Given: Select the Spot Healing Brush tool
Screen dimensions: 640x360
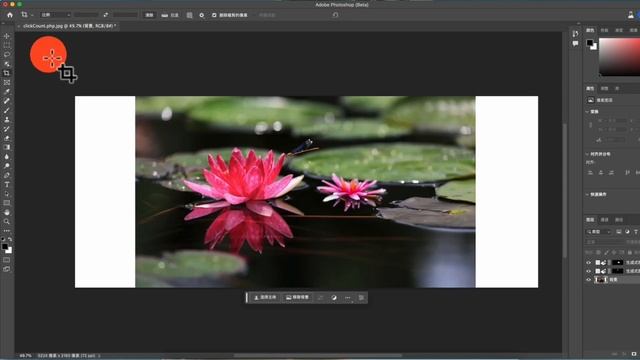Looking at the screenshot, I should (7, 101).
